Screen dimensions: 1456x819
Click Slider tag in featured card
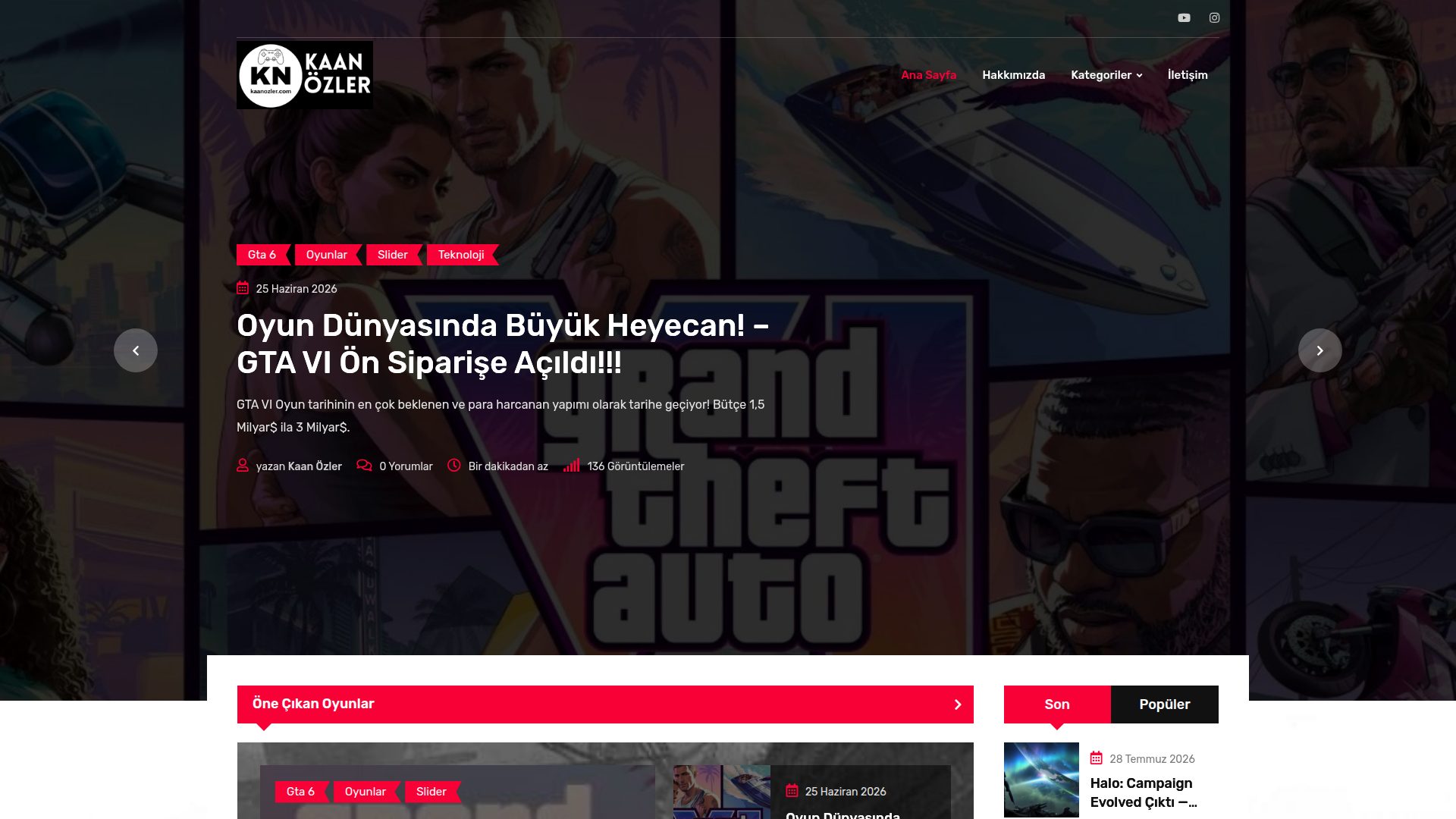coord(431,792)
